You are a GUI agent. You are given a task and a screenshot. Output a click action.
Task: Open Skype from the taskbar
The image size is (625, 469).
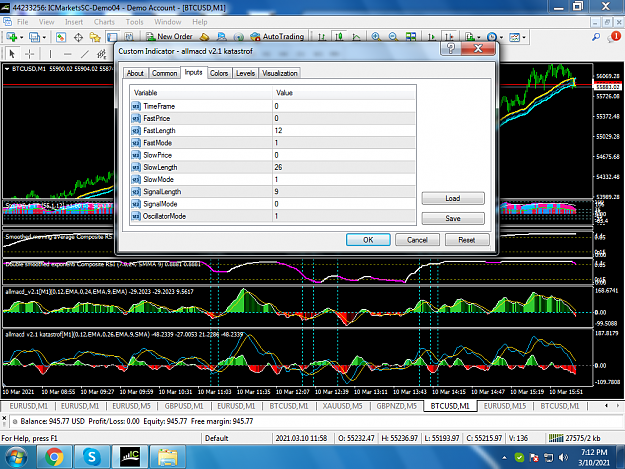point(91,457)
